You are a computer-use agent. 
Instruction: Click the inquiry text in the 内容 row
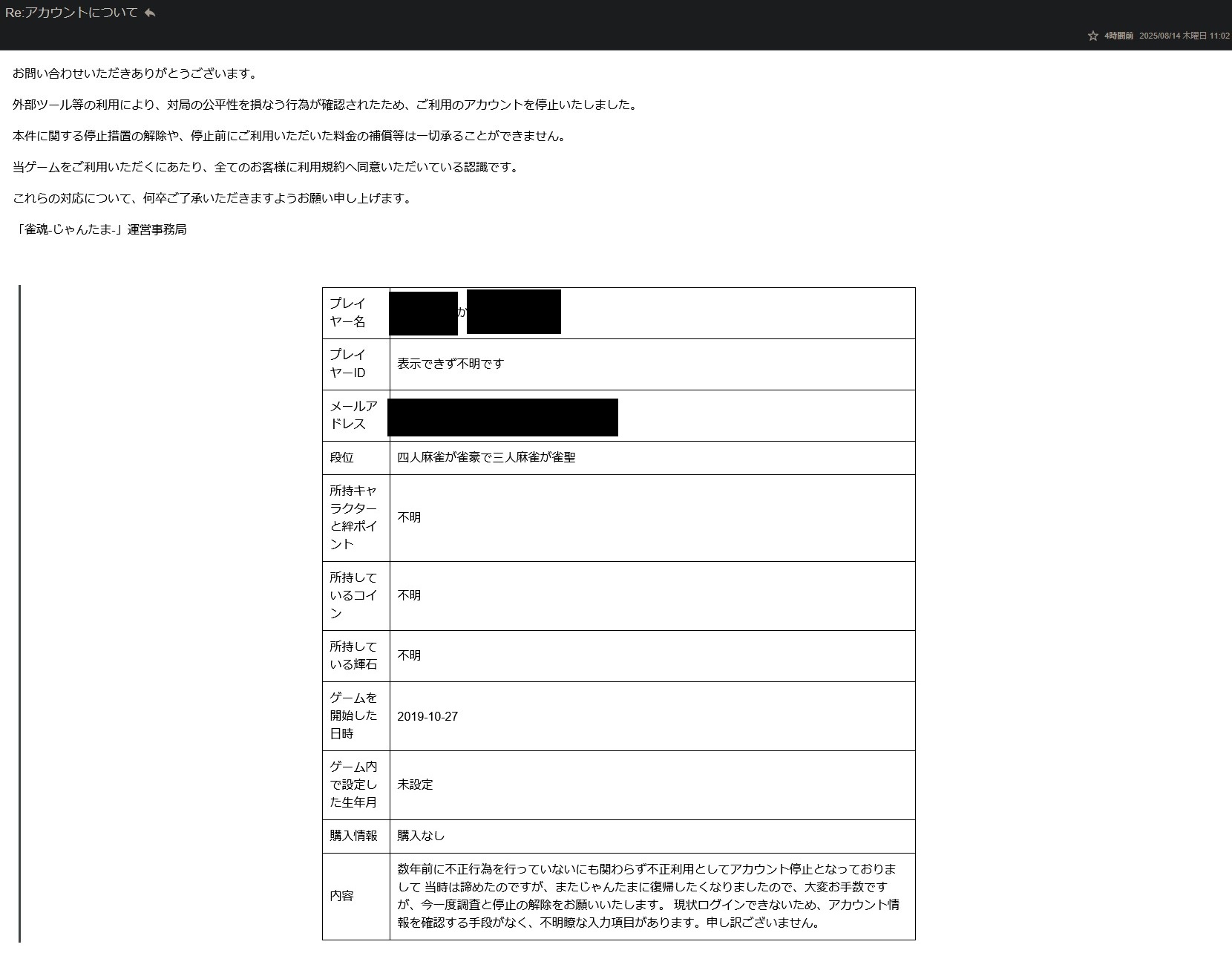(648, 895)
